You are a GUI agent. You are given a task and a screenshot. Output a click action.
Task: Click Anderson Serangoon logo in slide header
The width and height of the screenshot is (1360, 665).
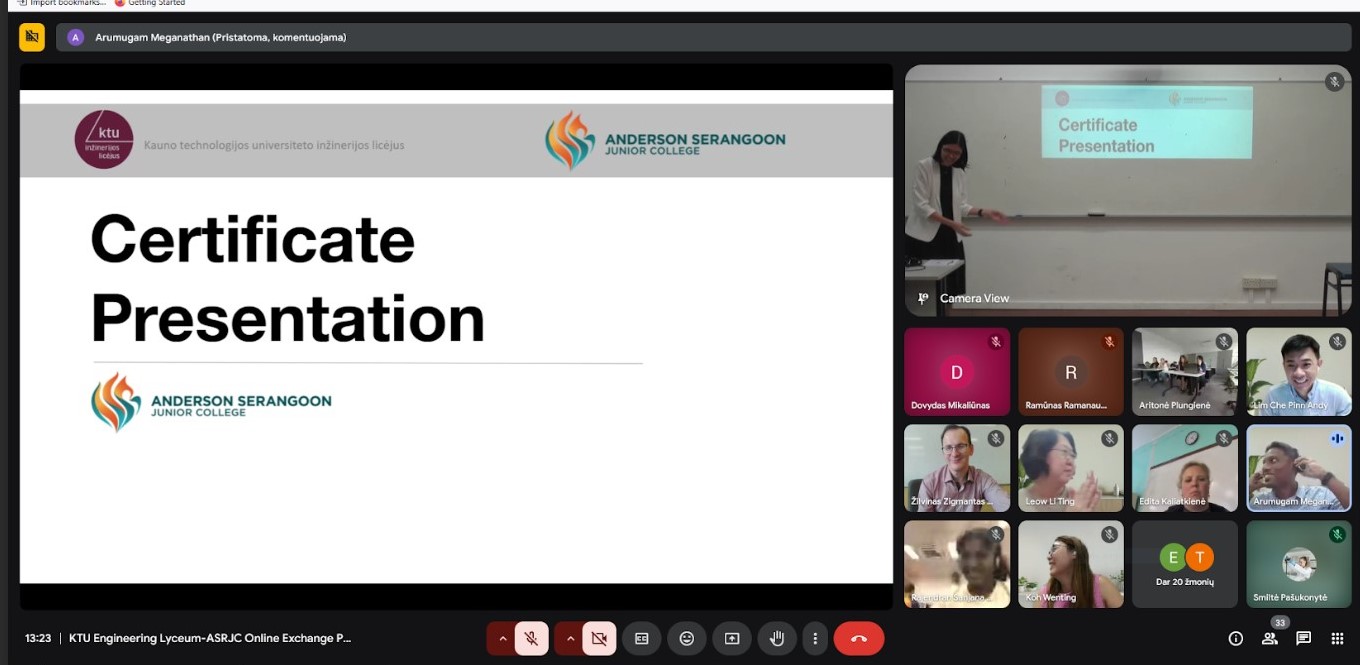click(665, 141)
